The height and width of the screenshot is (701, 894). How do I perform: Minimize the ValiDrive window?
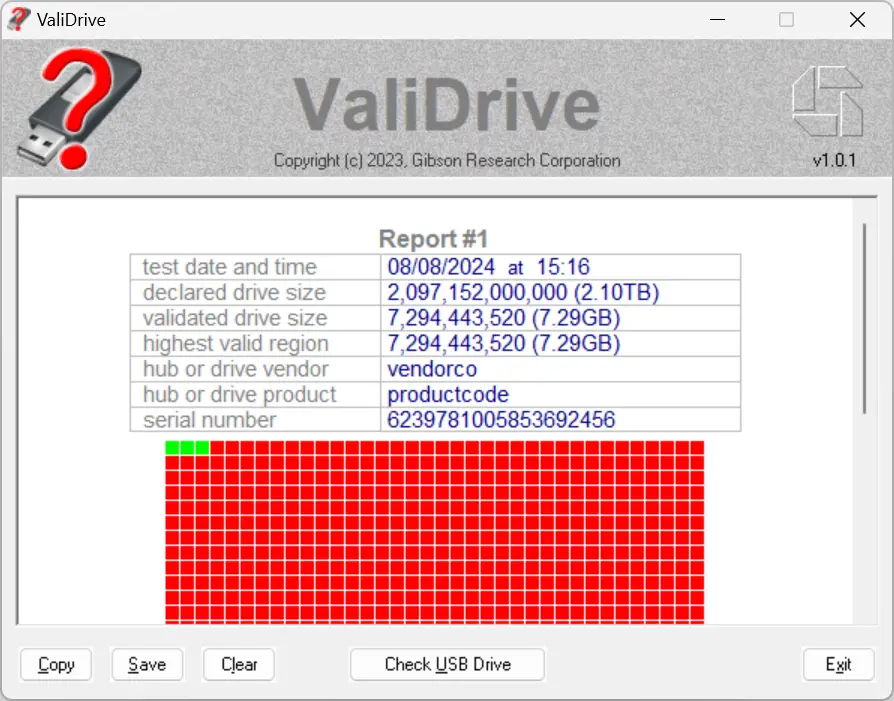coord(717,20)
